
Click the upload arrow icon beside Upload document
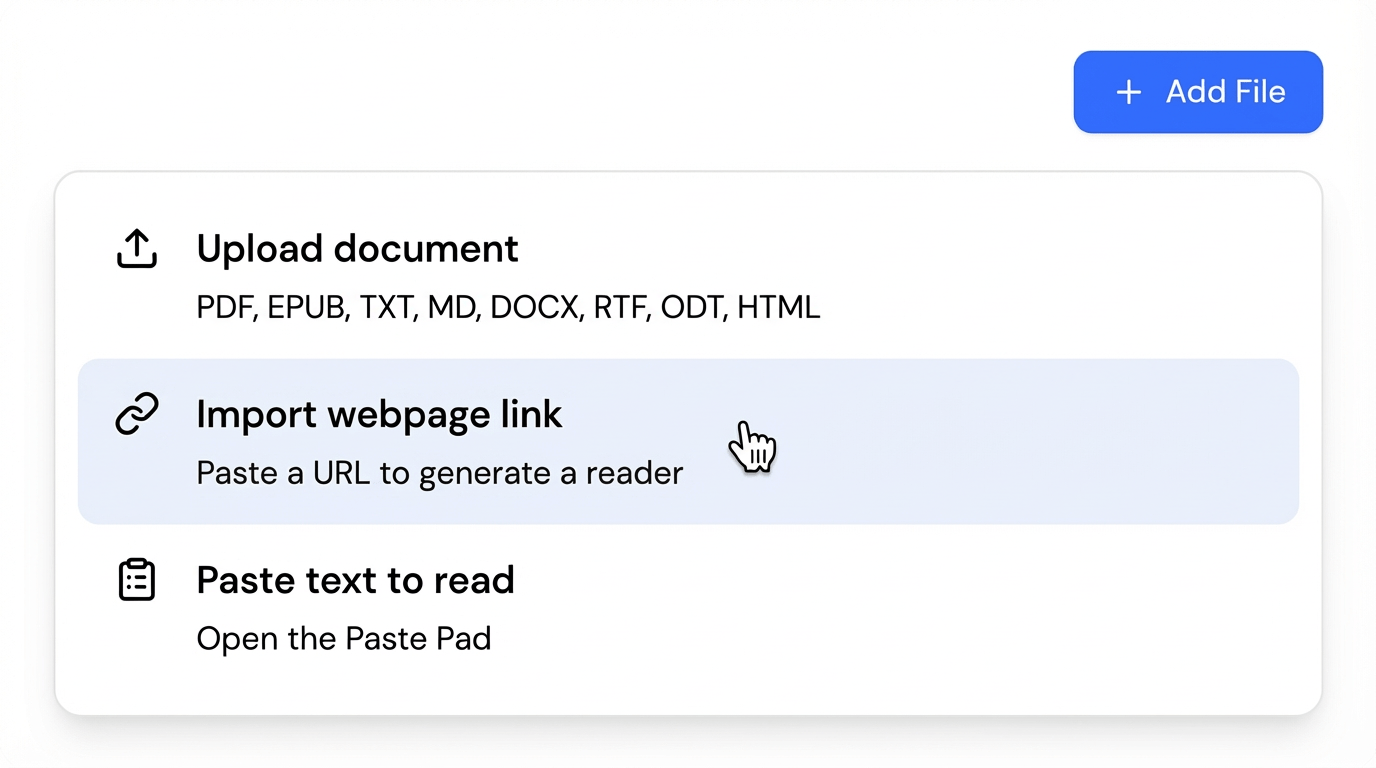(136, 249)
